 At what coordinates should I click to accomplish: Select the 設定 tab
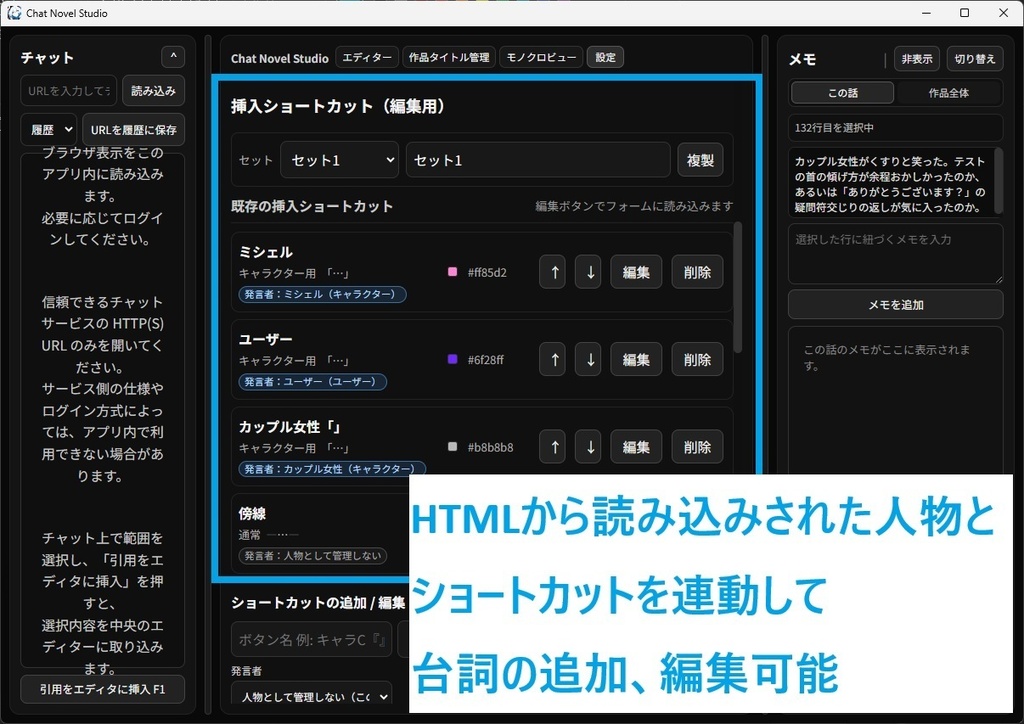click(605, 57)
